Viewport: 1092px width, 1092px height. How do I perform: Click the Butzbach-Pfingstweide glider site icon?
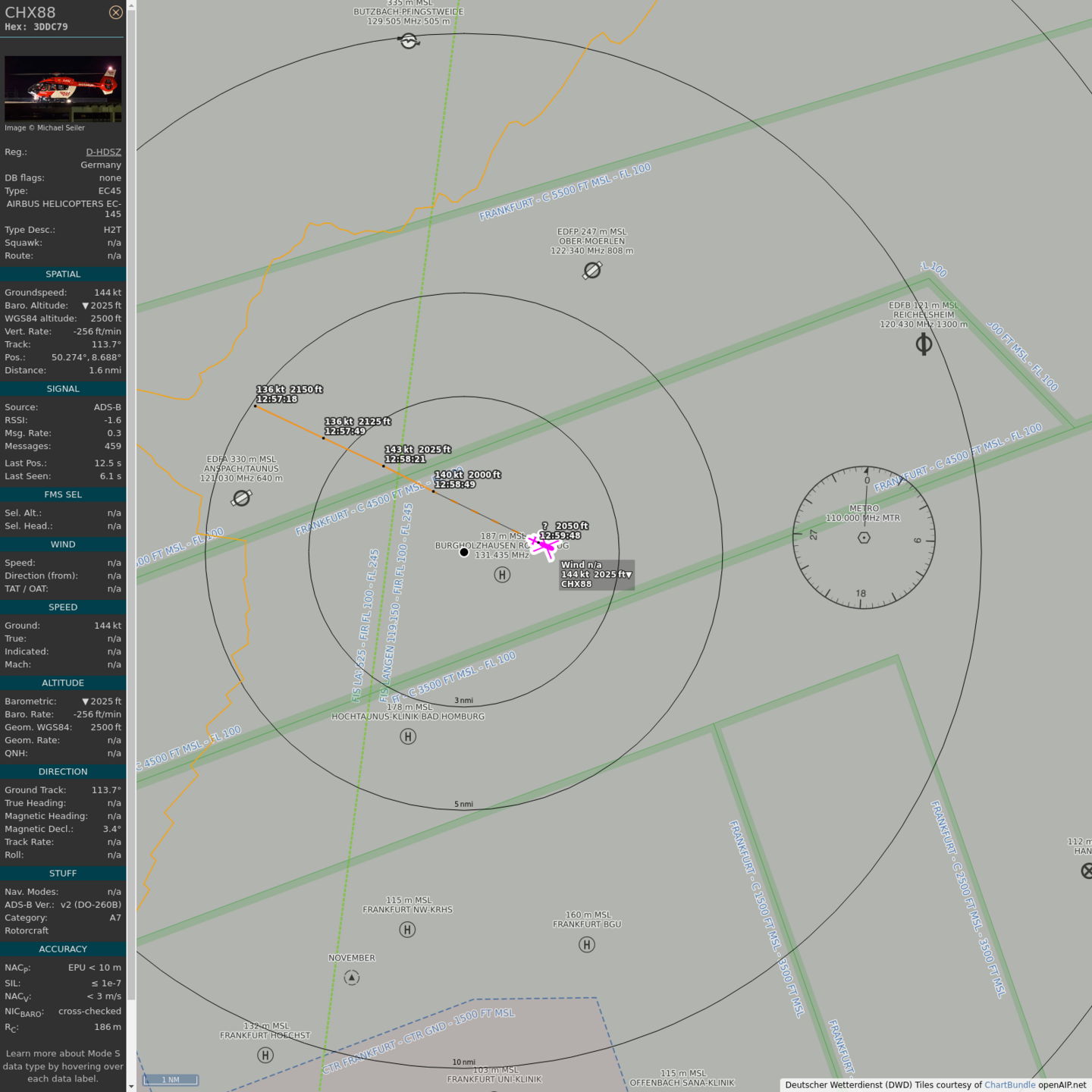point(409,42)
